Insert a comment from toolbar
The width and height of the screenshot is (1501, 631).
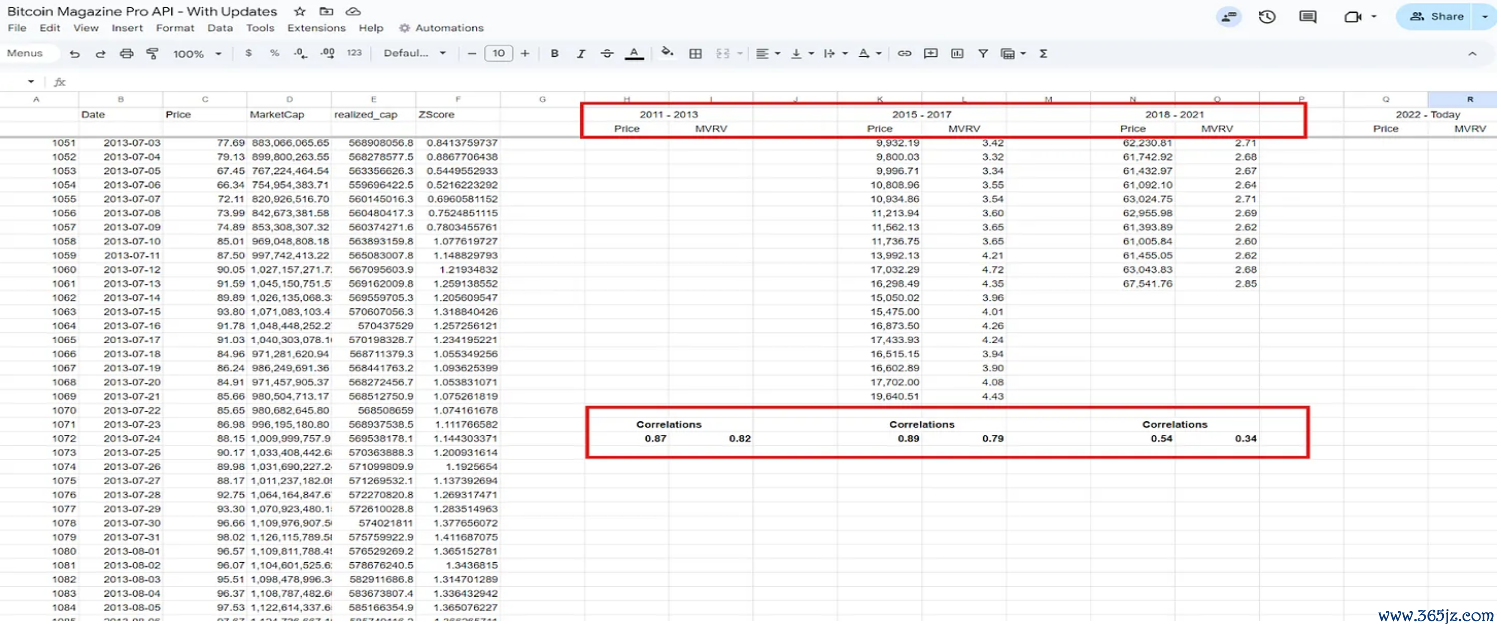point(931,54)
